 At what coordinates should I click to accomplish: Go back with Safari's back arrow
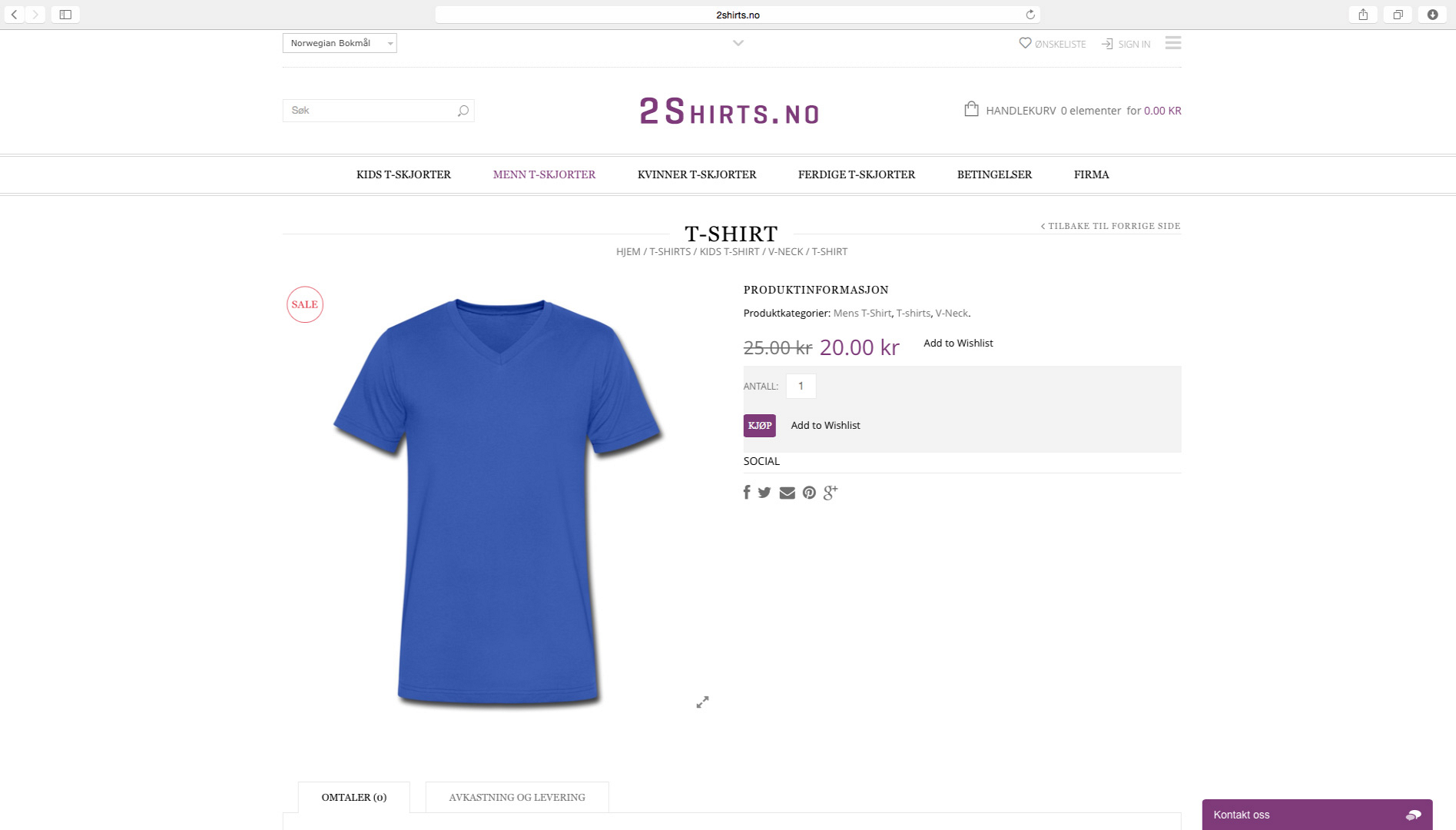(x=14, y=15)
